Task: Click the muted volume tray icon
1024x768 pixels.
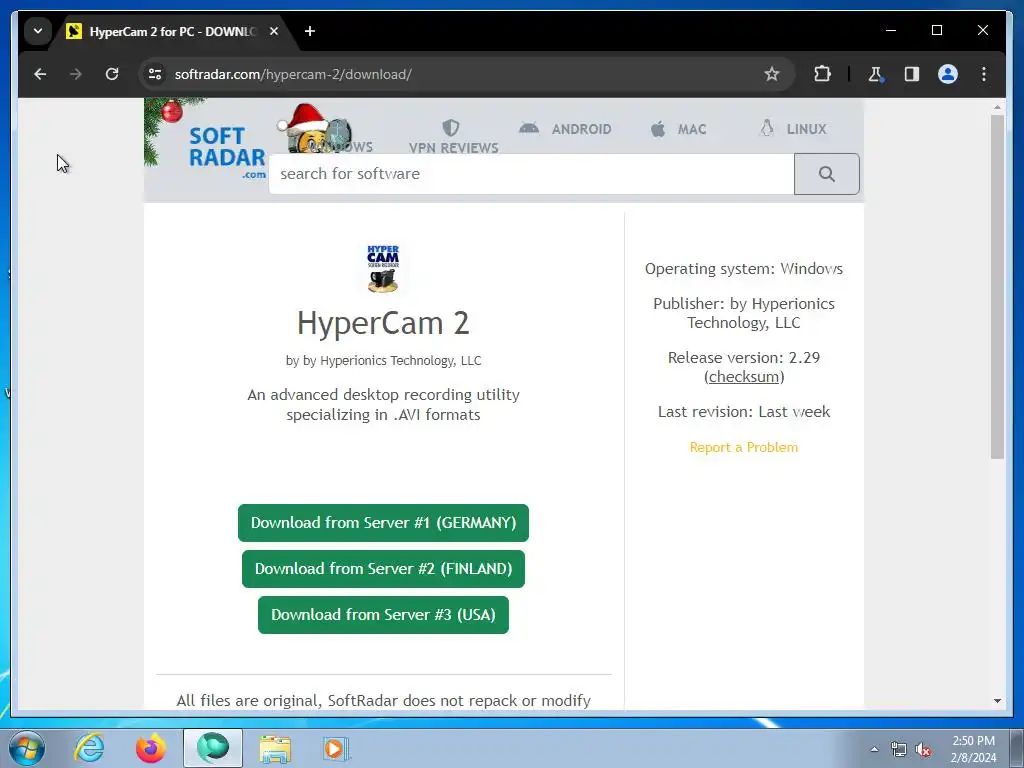Action: (x=923, y=750)
